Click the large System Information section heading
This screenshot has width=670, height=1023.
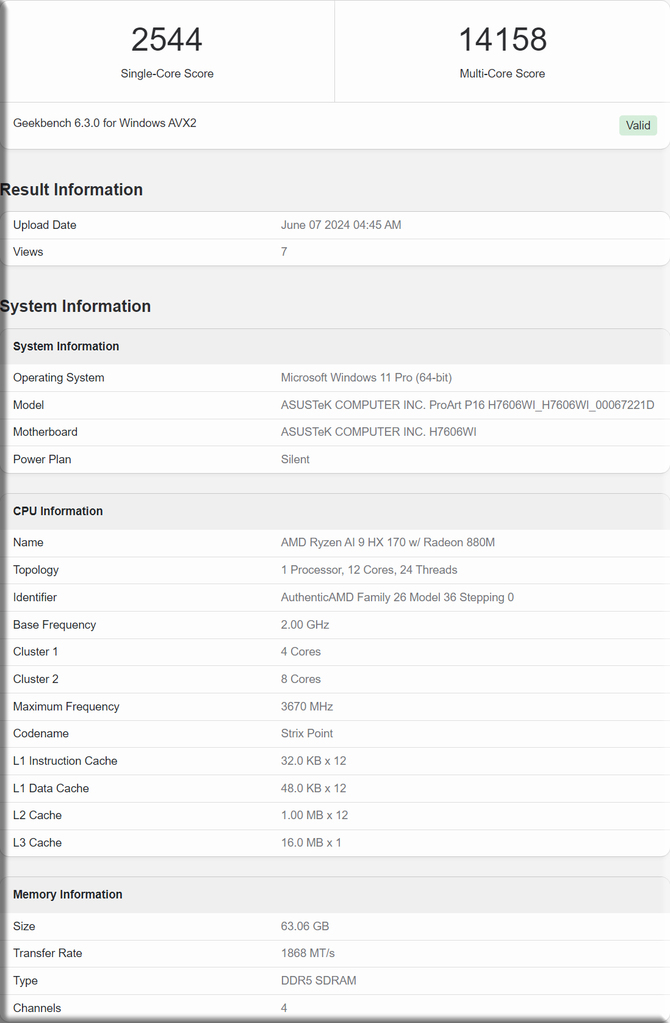point(75,306)
